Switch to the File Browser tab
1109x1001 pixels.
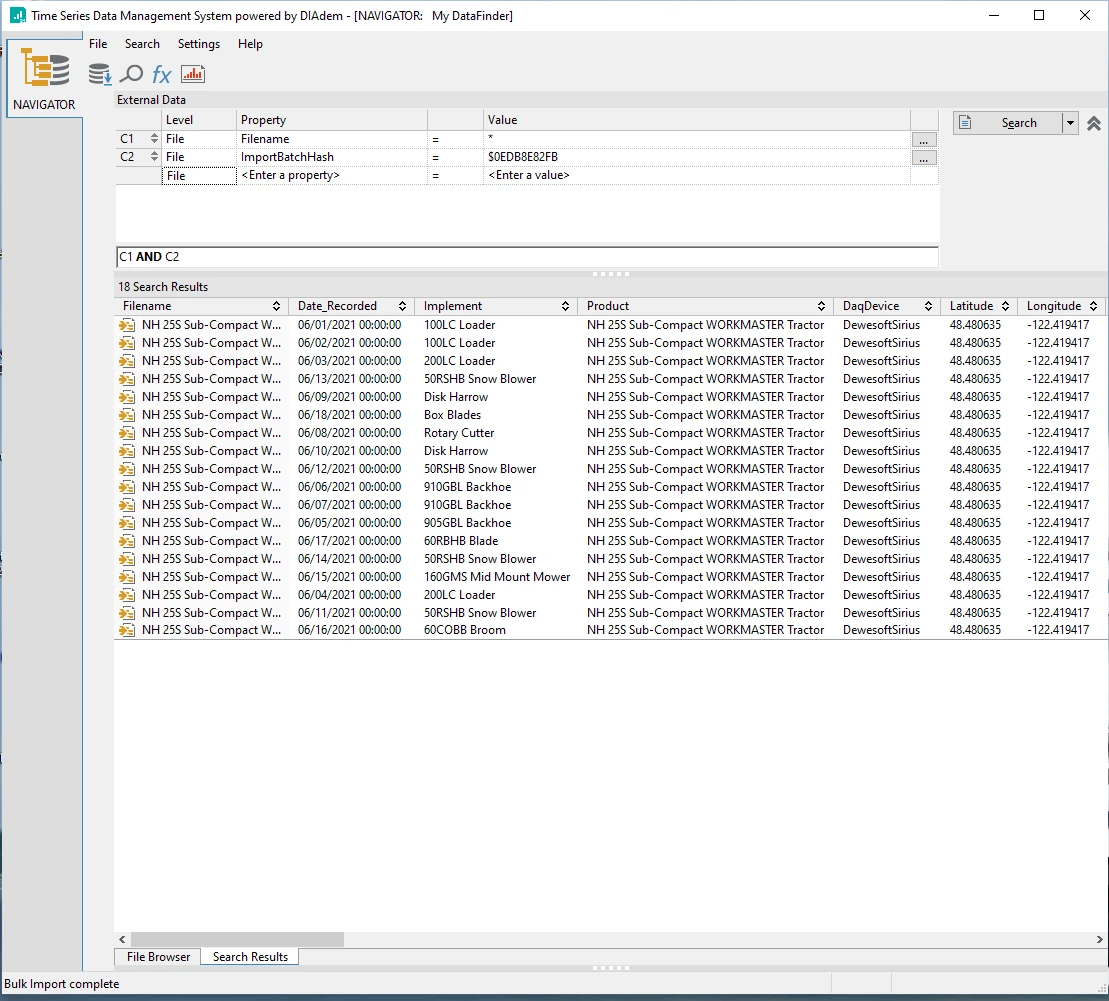(158, 957)
